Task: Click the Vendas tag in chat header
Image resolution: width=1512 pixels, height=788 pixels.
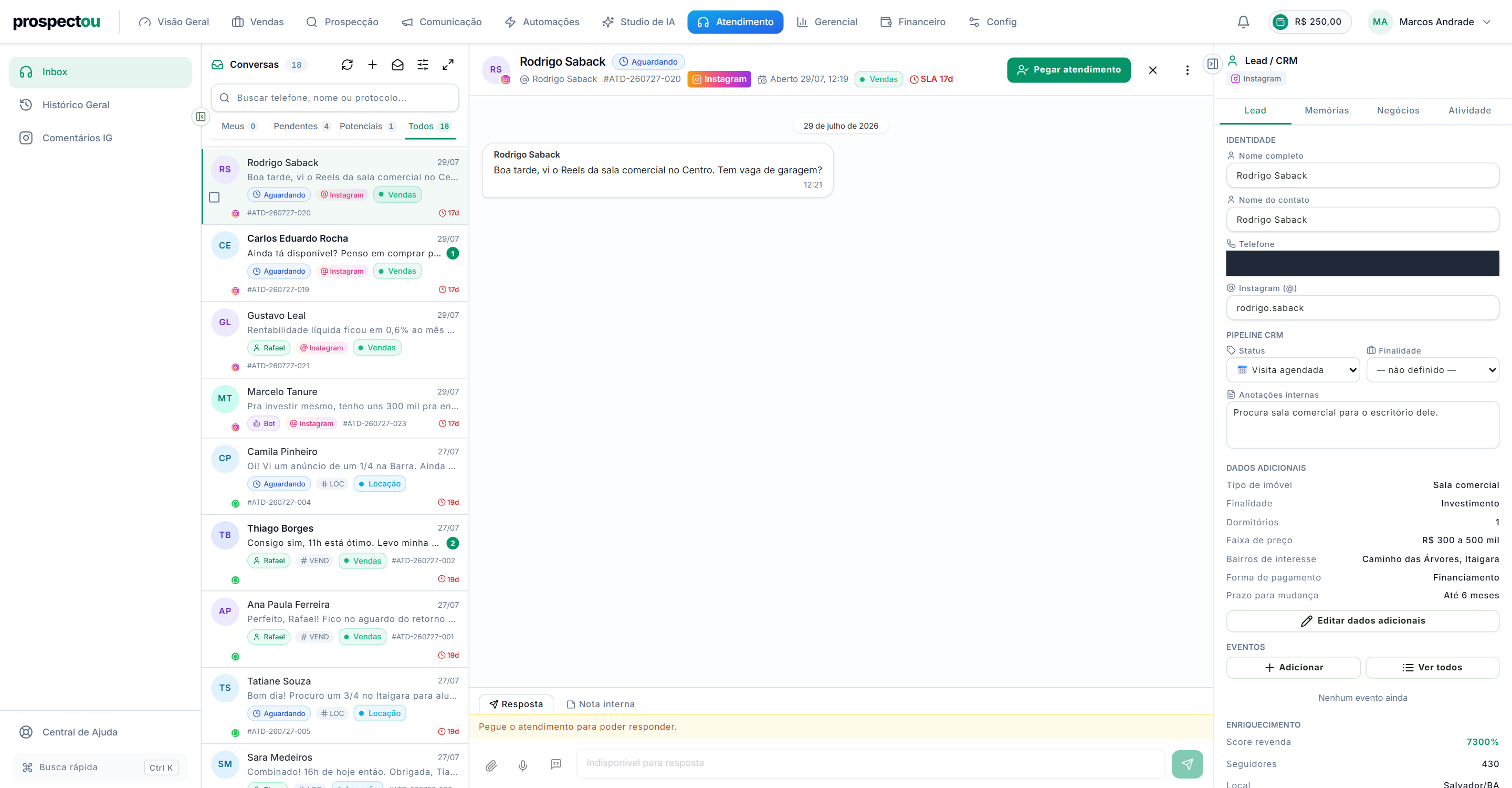Action: (x=879, y=79)
